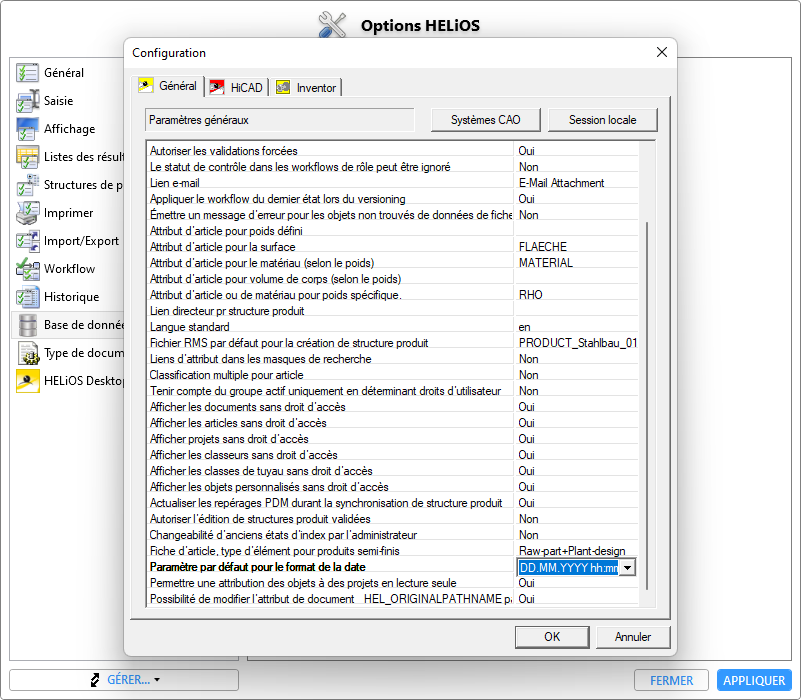Switch to the HiCAD tab
Screen dimensions: 801x700
(x=237, y=87)
